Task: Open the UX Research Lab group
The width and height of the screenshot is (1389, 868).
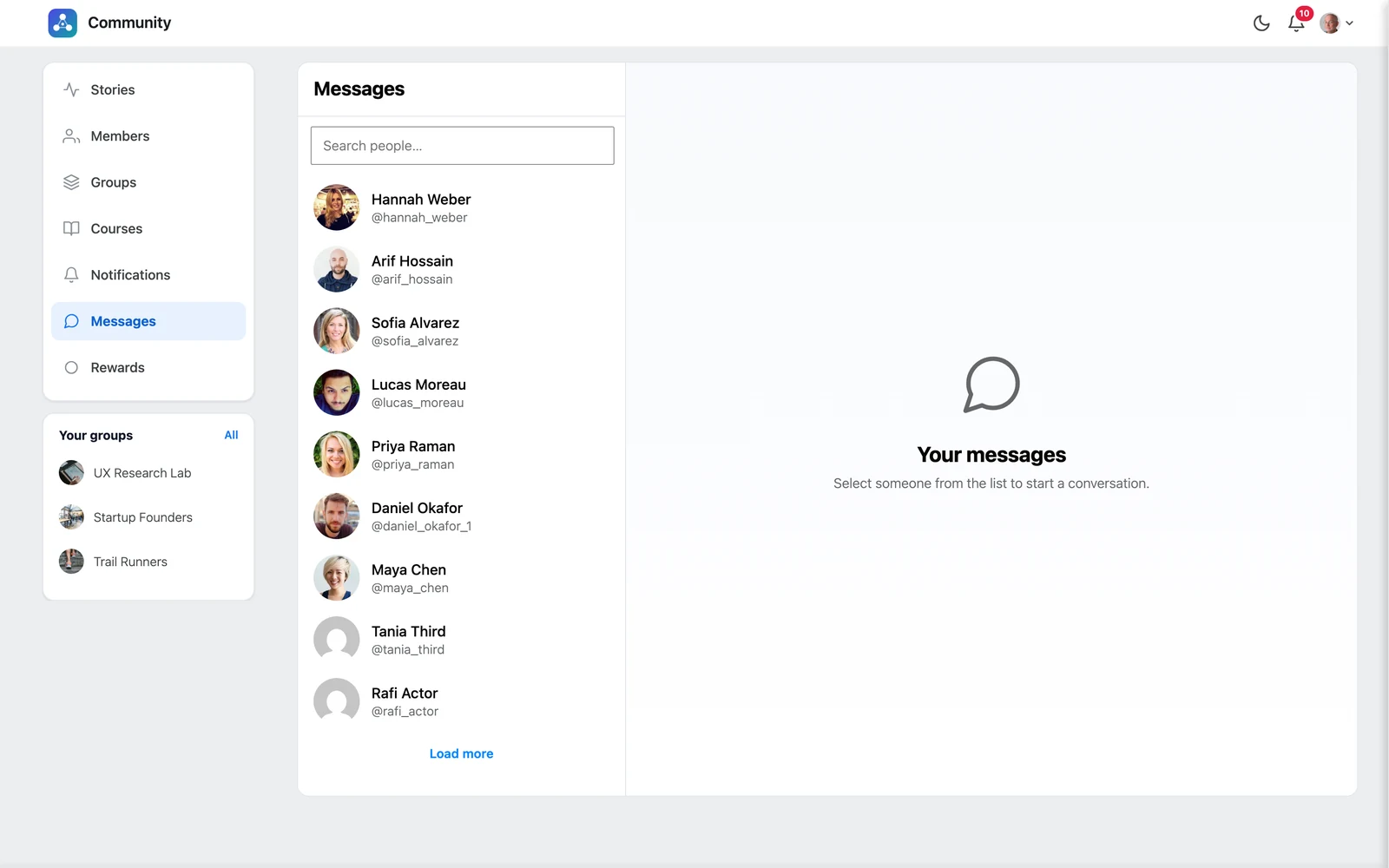Action: tap(142, 473)
